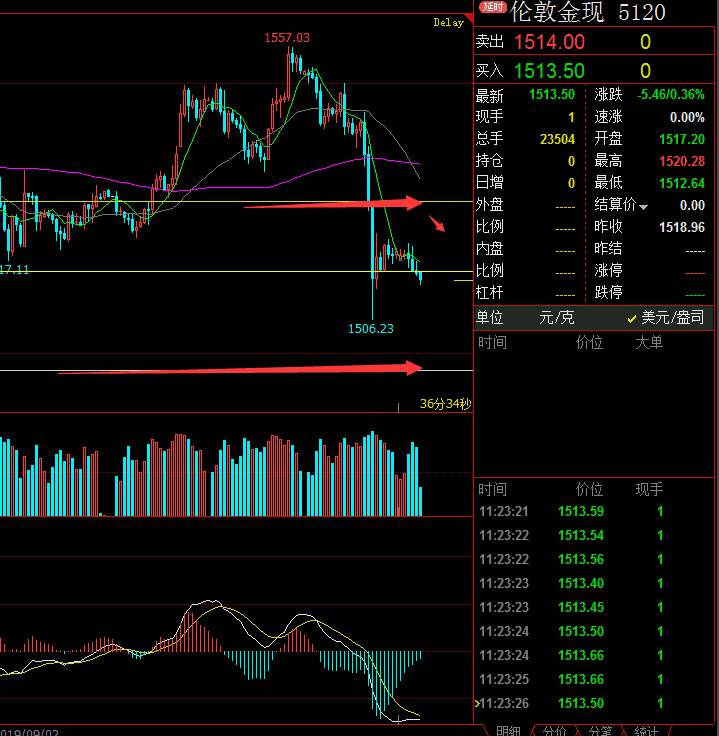
Task: Click the 杠杆 label
Action: [x=489, y=292]
